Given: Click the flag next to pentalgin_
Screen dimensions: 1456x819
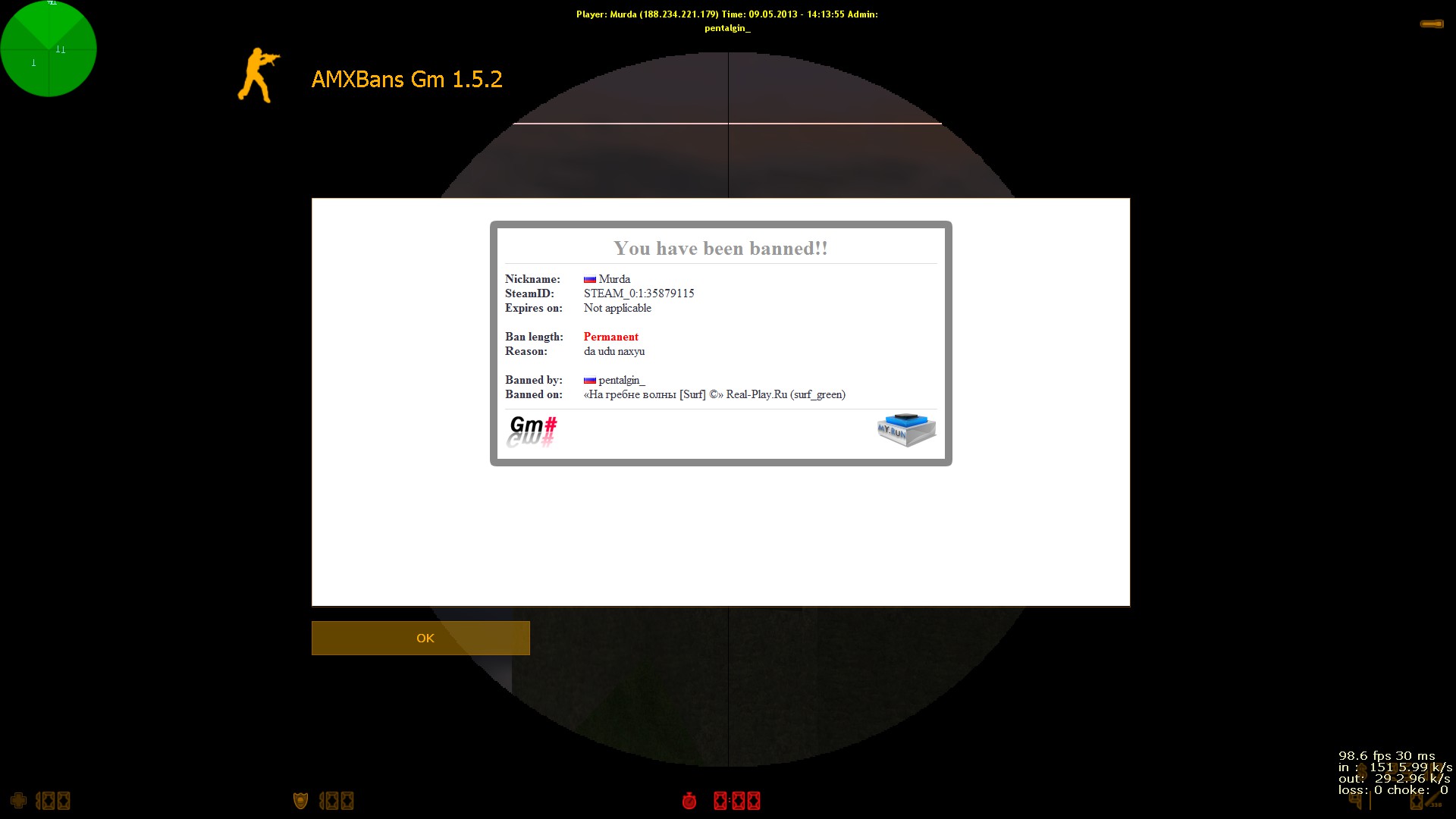Looking at the screenshot, I should (x=589, y=381).
